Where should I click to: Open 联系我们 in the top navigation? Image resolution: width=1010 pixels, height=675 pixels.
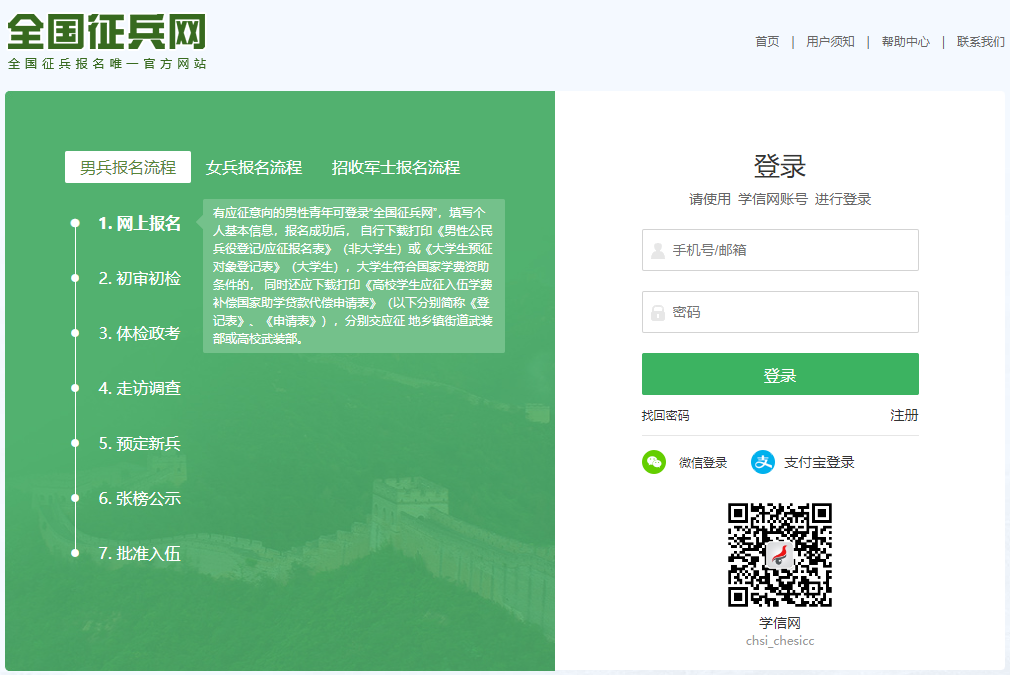coord(980,41)
